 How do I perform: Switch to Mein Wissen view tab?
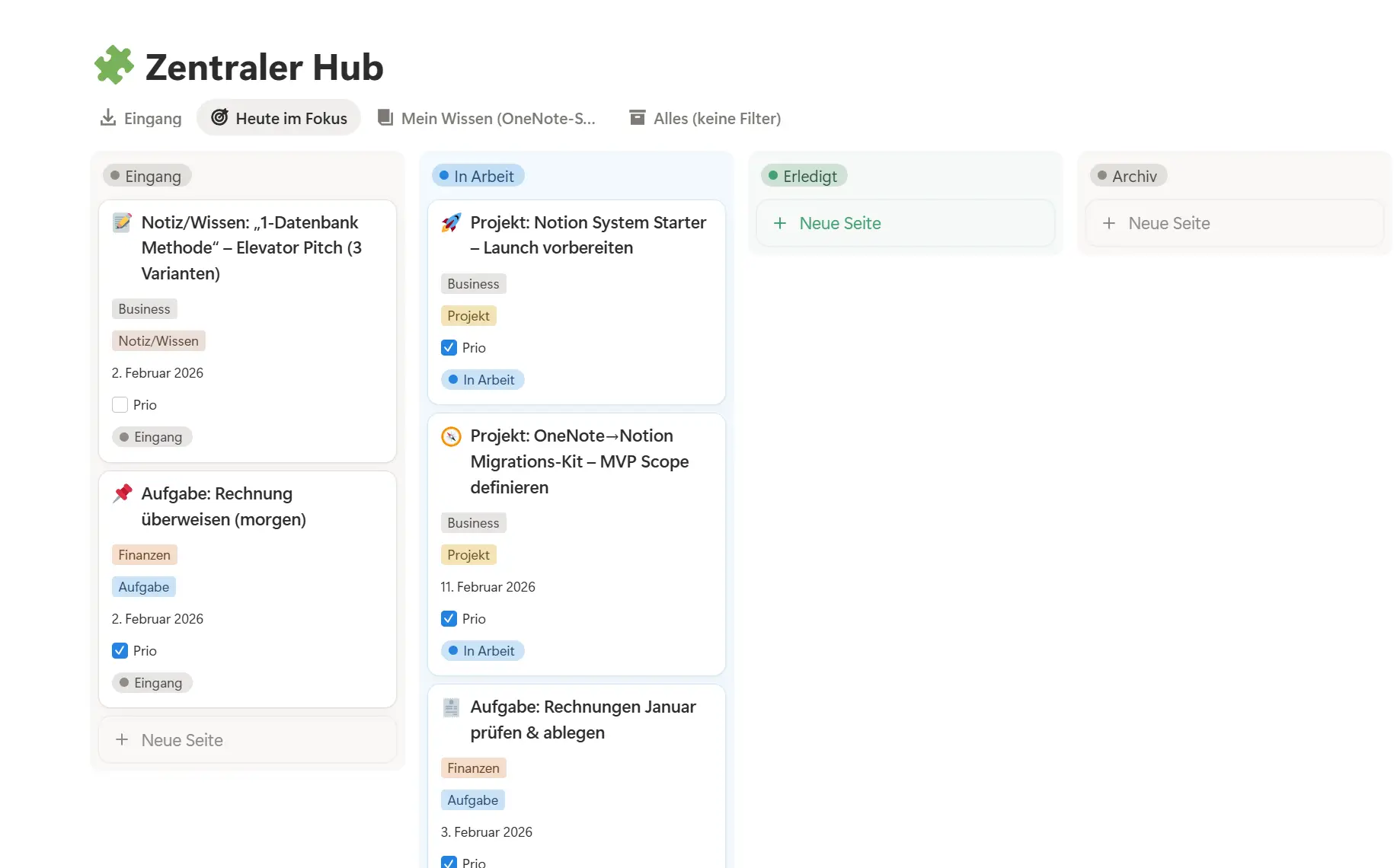(488, 118)
